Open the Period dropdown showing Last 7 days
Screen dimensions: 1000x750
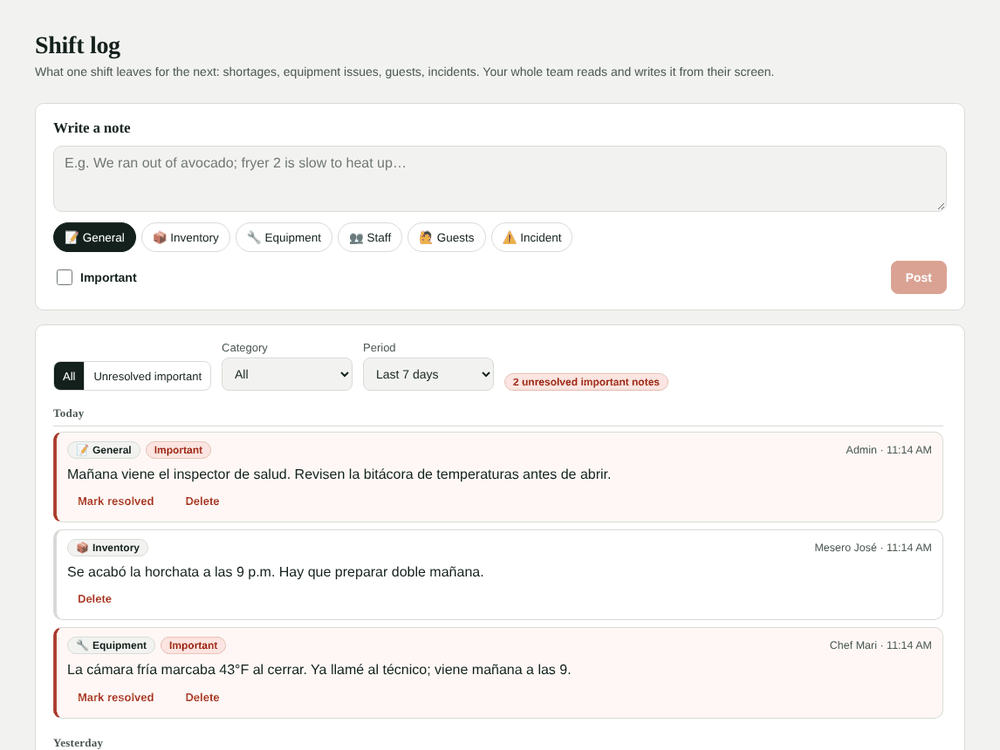click(429, 374)
